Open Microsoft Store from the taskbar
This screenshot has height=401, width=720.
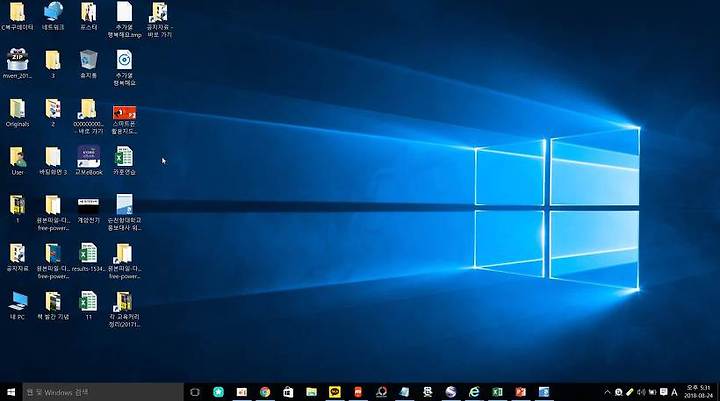(288, 392)
